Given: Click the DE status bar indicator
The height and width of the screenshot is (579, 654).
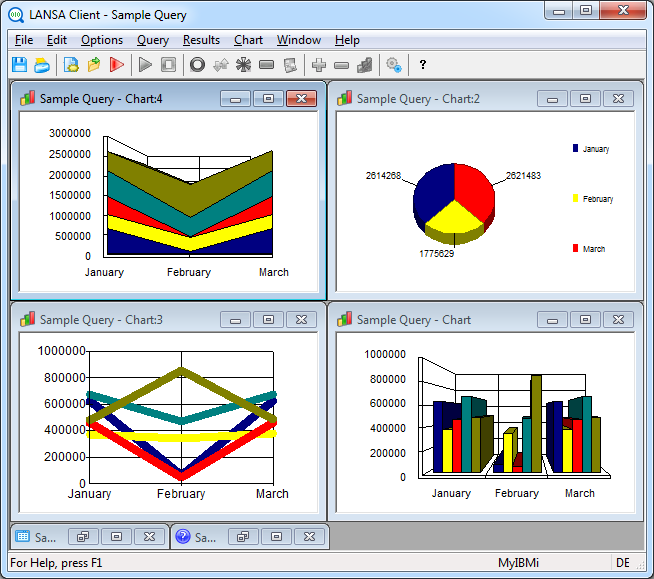Looking at the screenshot, I should coord(623,563).
